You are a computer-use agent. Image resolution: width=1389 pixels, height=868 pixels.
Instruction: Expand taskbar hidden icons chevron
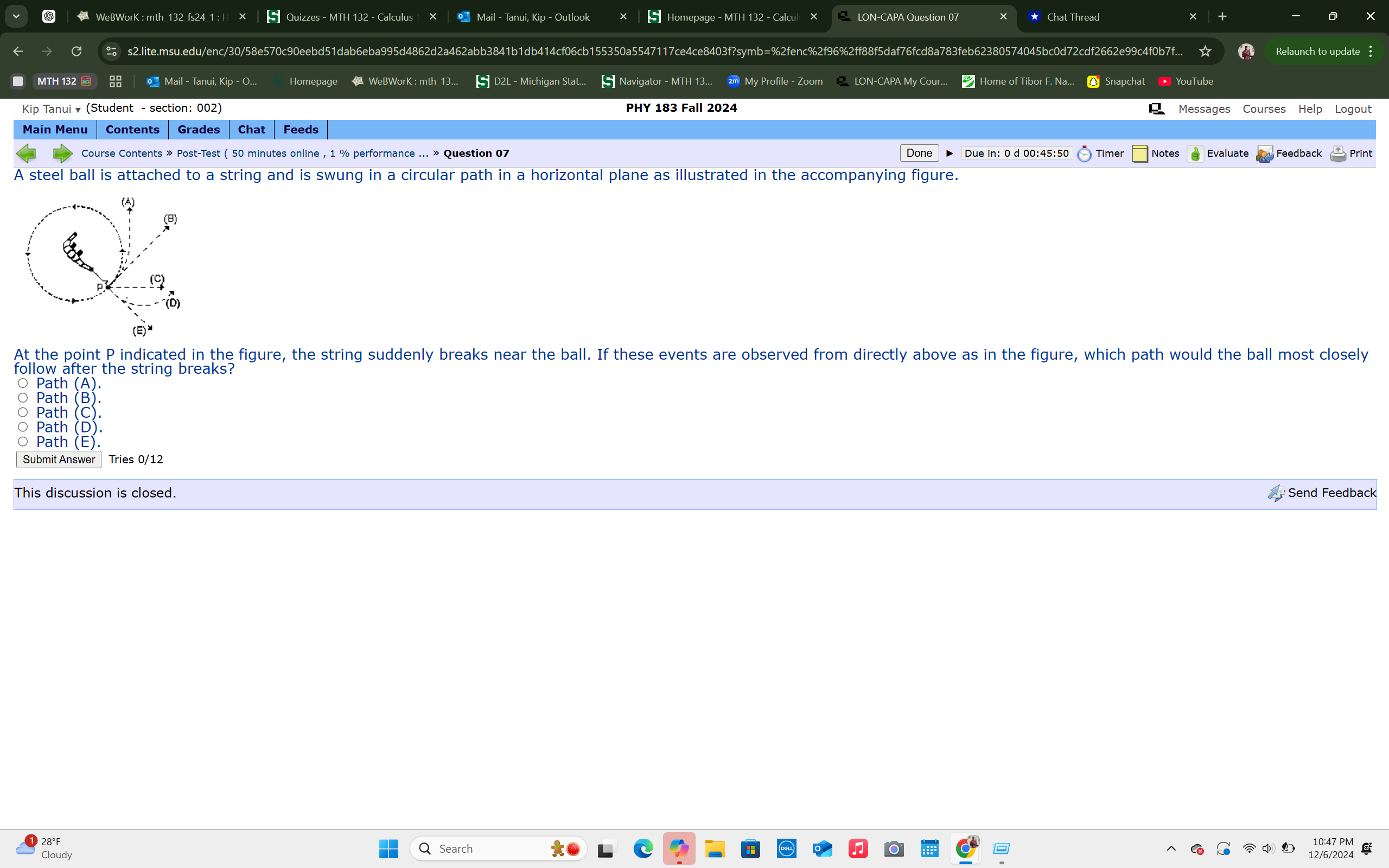pos(1172,848)
